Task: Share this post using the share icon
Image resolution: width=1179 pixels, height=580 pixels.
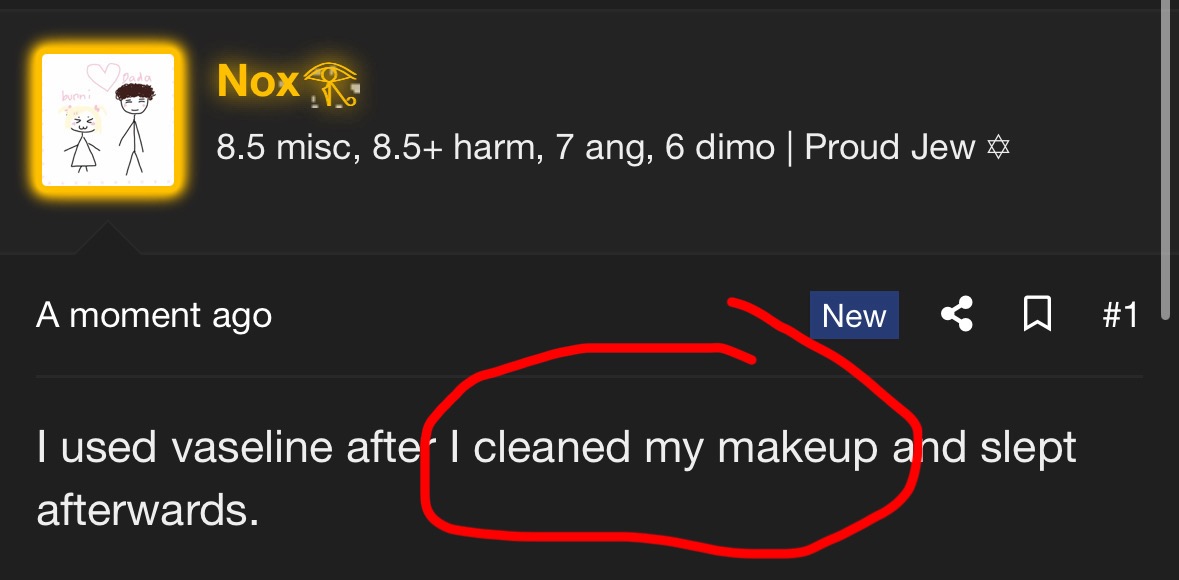Action: click(957, 314)
